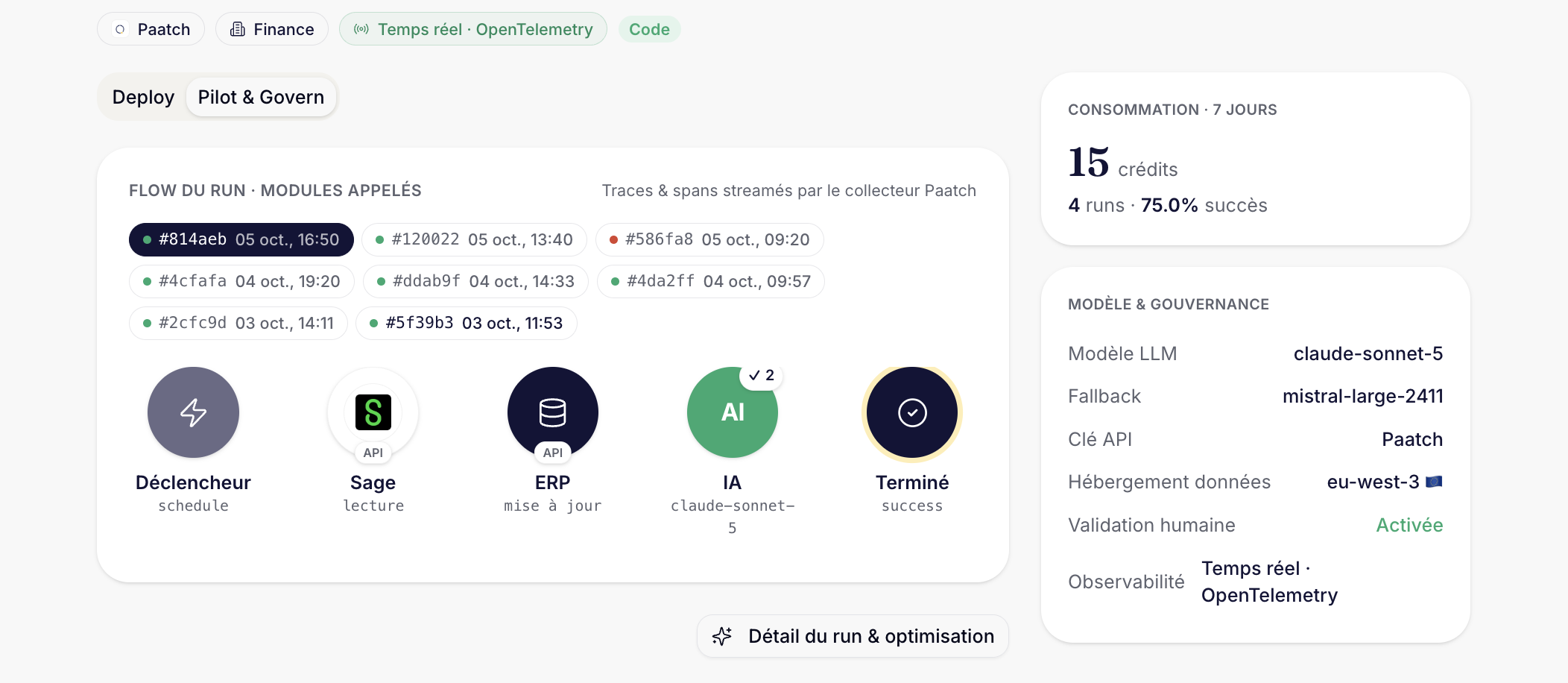Click the green AI node circle
The height and width of the screenshot is (683, 1568).
(733, 412)
